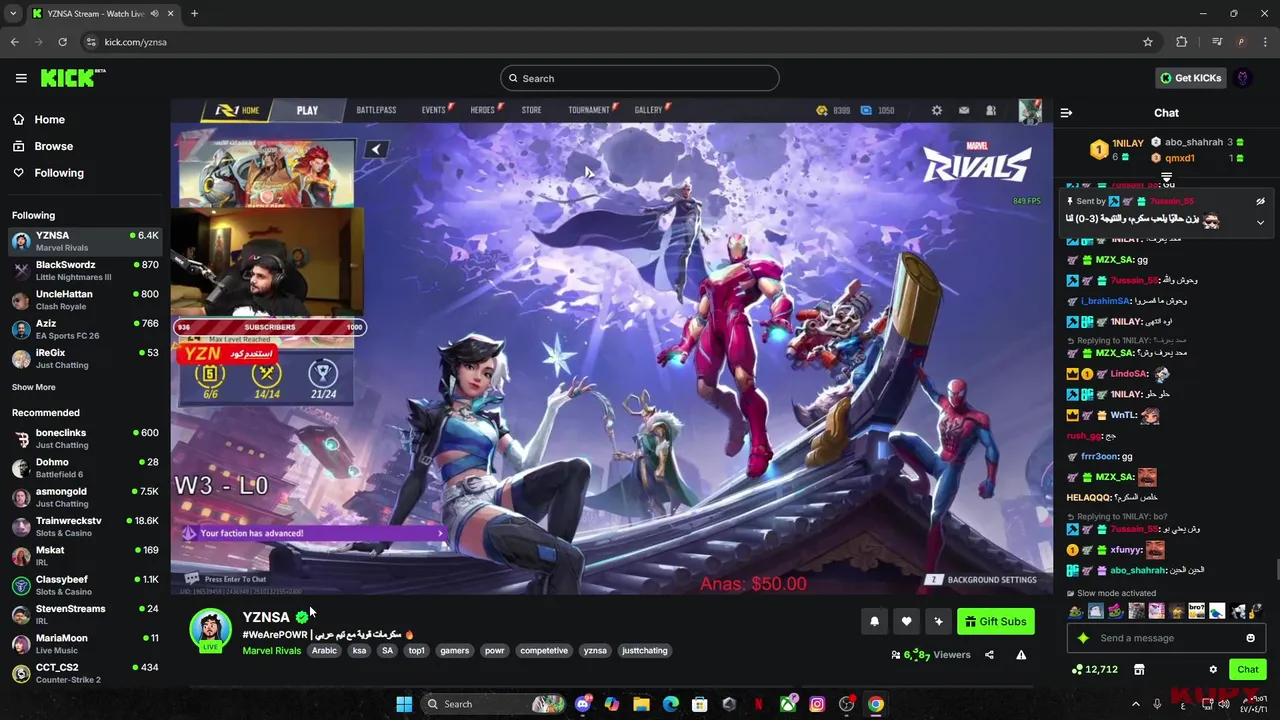The image size is (1280, 720).
Task: Click the Gift Subs button
Action: (x=995, y=621)
